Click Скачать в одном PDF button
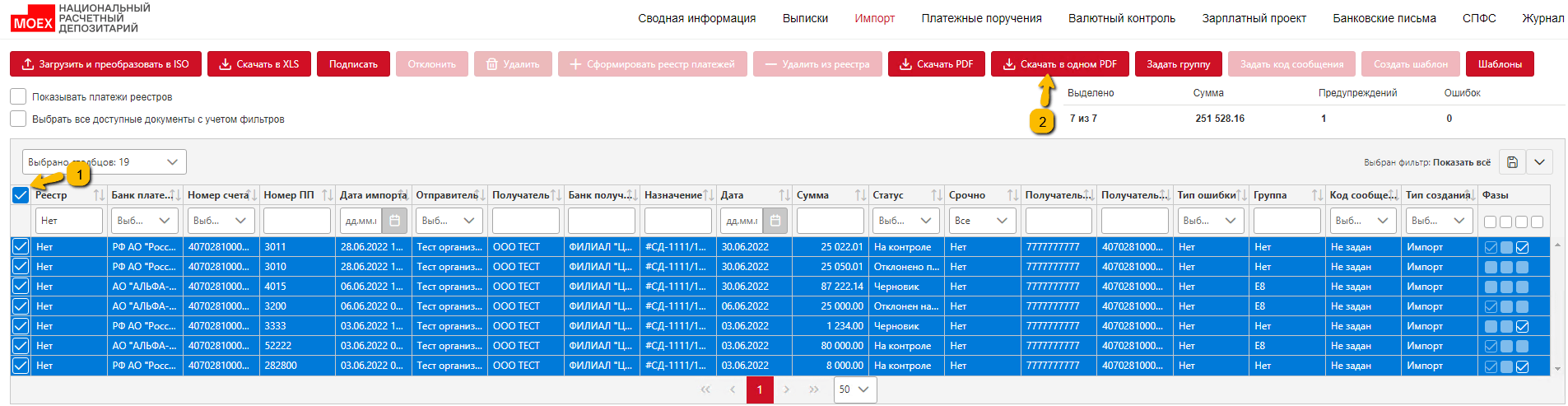Screen dimensions: 1568x406 click(x=1060, y=64)
